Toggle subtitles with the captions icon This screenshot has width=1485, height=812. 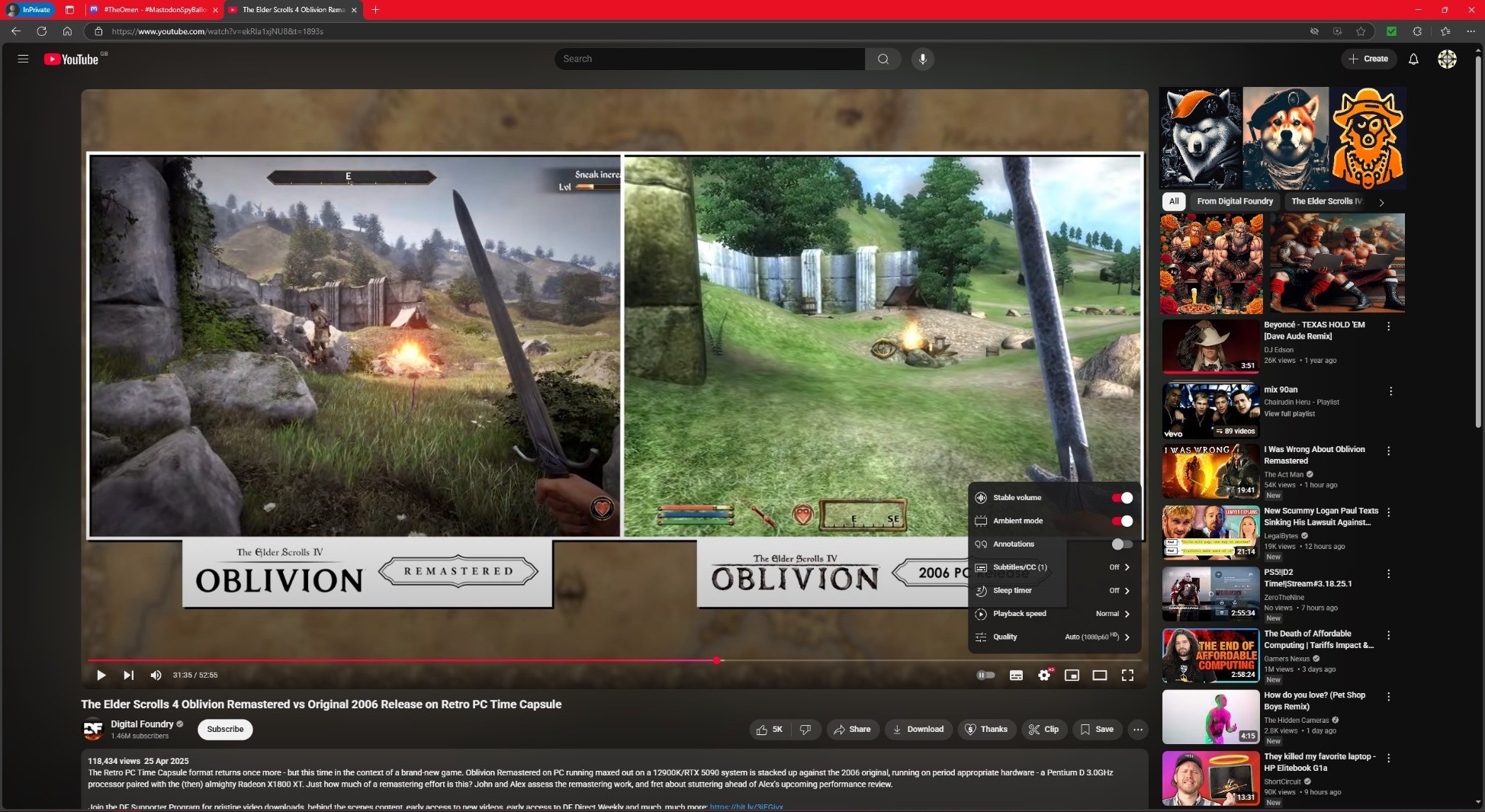pyautogui.click(x=1016, y=675)
